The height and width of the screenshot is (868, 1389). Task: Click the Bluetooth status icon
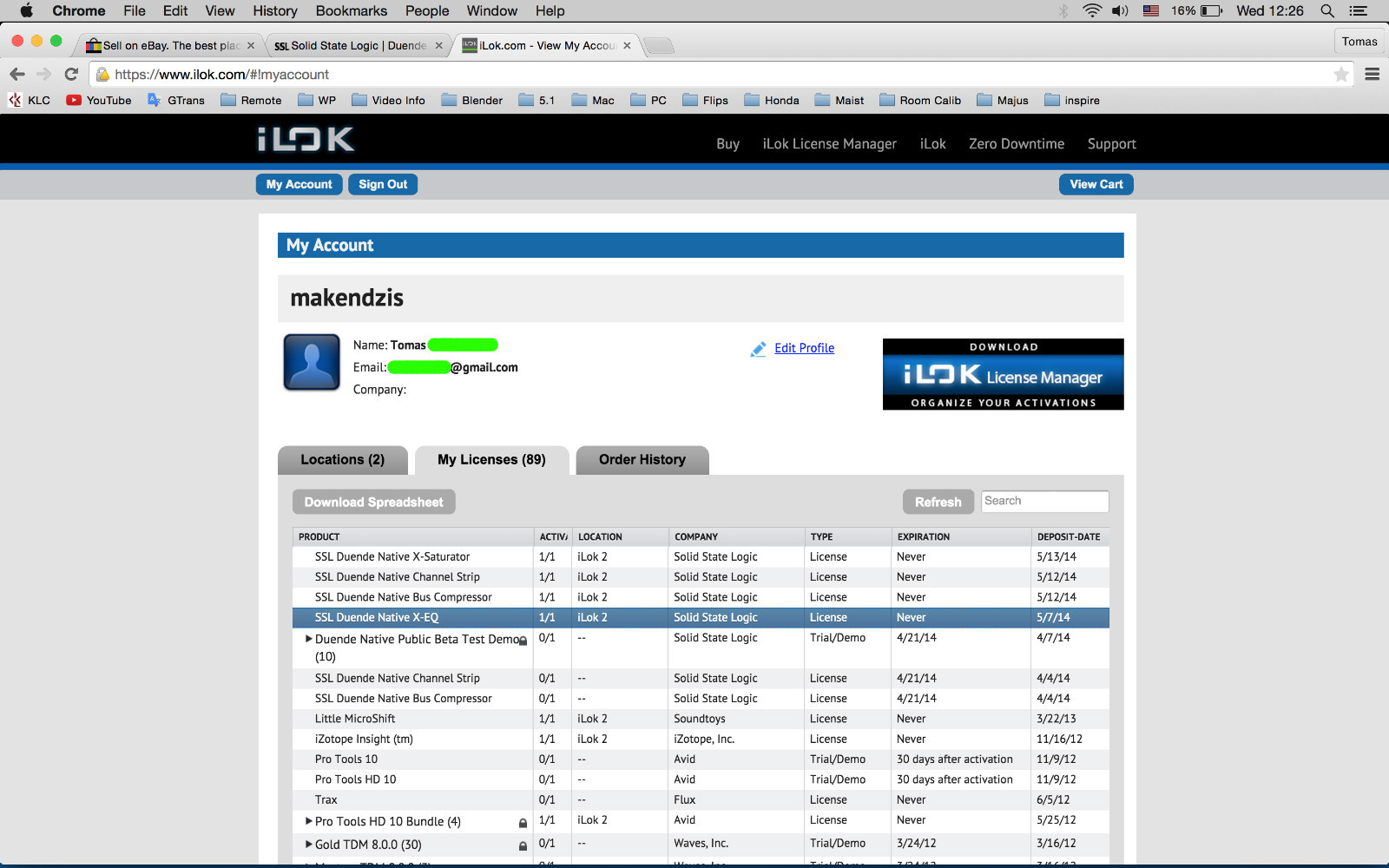click(1063, 10)
